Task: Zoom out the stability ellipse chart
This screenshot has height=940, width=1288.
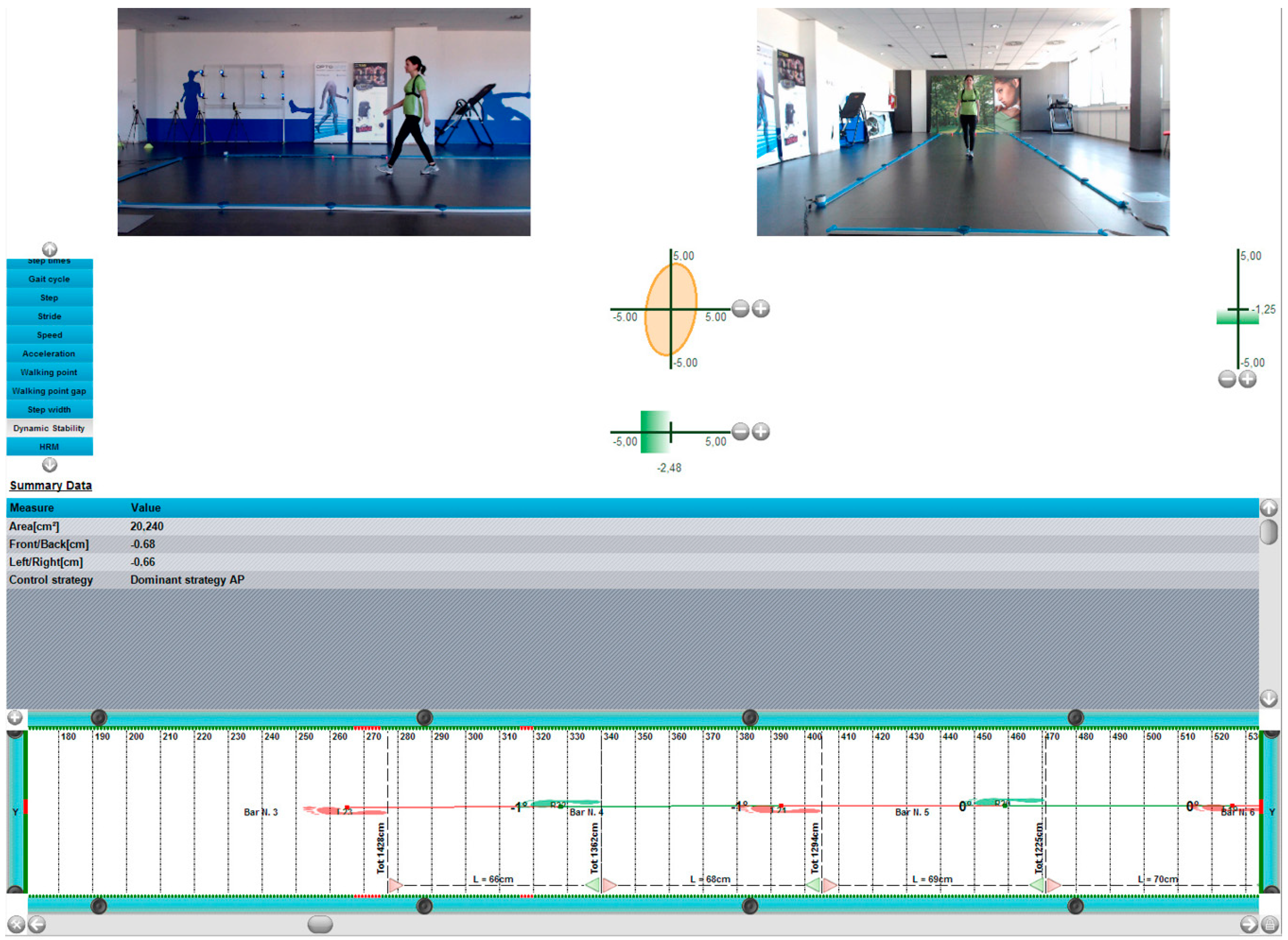Action: pos(740,309)
